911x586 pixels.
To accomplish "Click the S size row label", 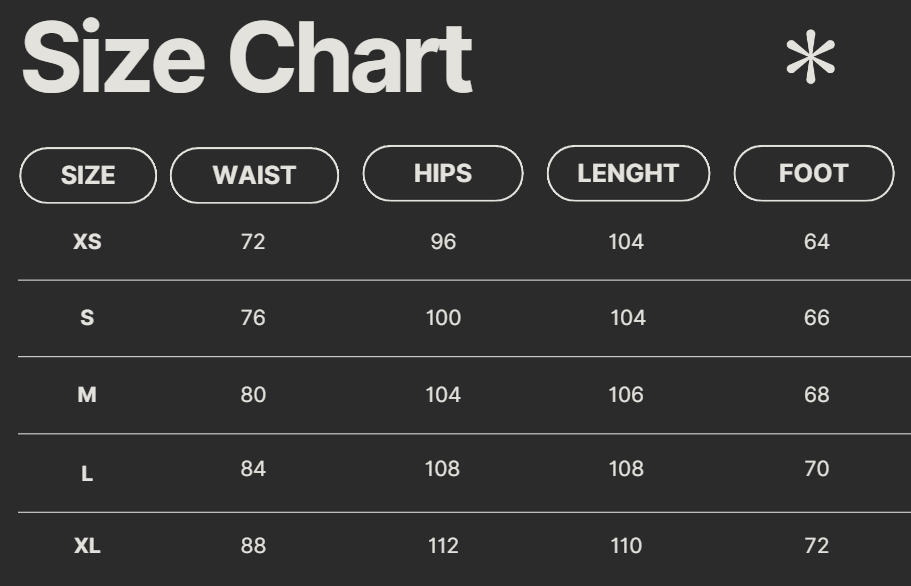I will click(87, 318).
